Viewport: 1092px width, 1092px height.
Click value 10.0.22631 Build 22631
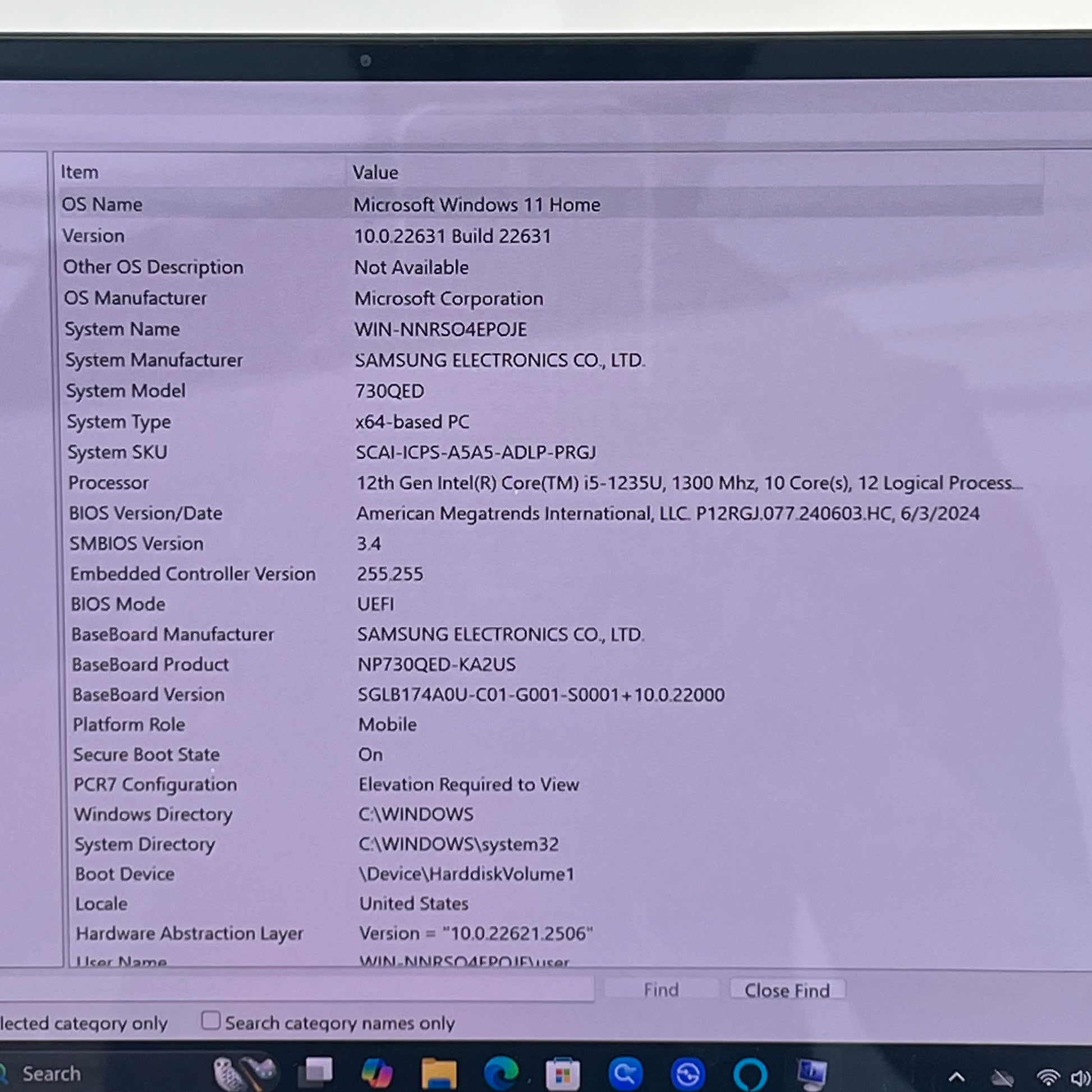(452, 236)
